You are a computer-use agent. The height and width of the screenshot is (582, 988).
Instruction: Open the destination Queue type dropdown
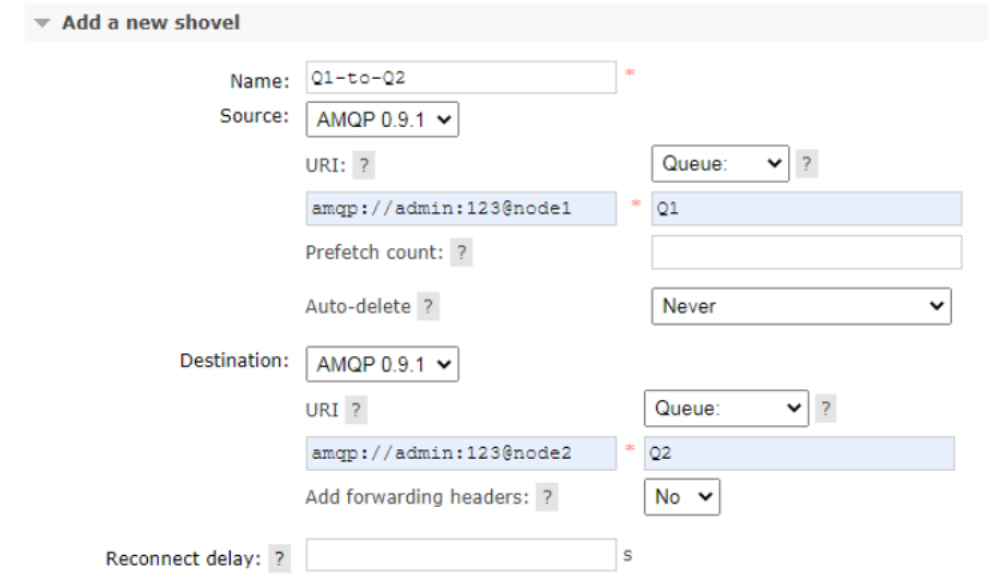pos(726,408)
